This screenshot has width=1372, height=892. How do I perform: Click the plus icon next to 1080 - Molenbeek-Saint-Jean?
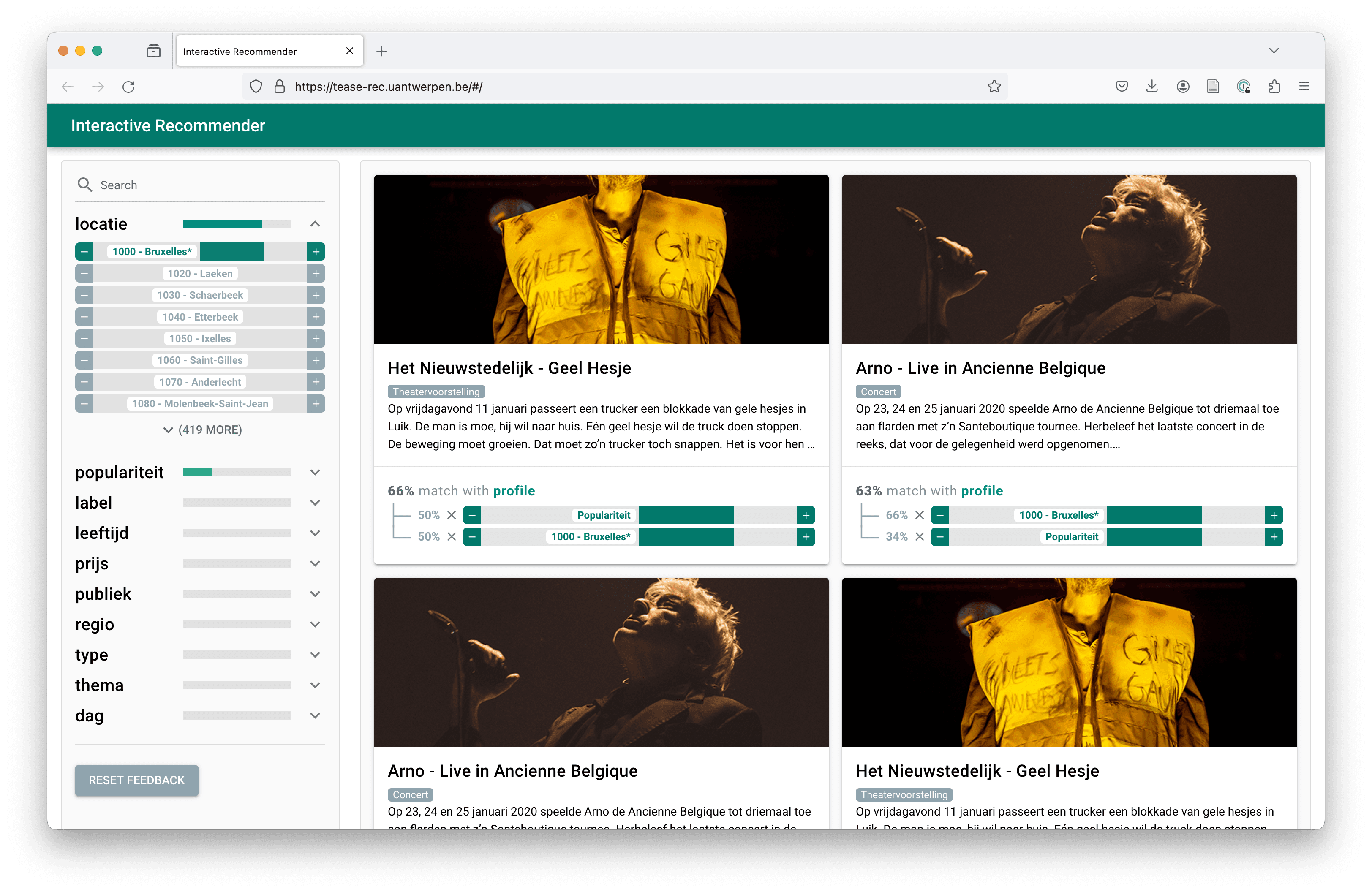pos(316,404)
